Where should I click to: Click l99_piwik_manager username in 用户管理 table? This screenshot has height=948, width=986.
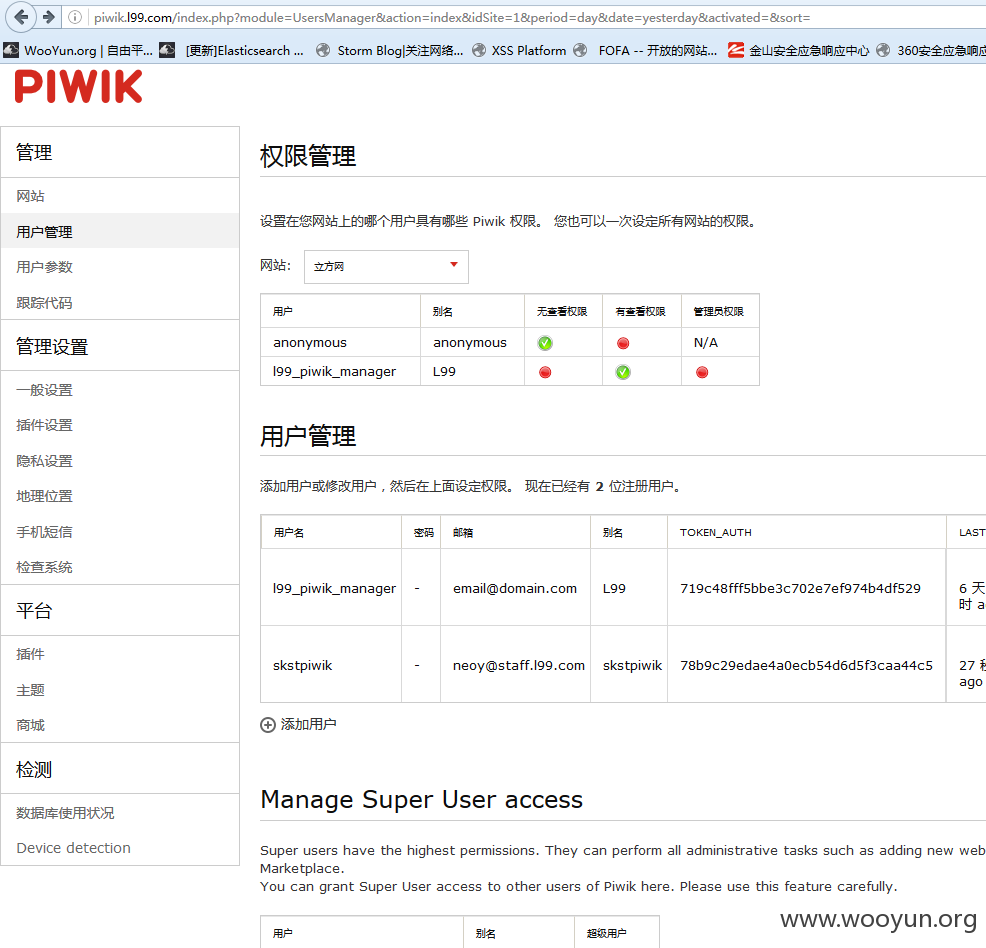pyautogui.click(x=334, y=588)
